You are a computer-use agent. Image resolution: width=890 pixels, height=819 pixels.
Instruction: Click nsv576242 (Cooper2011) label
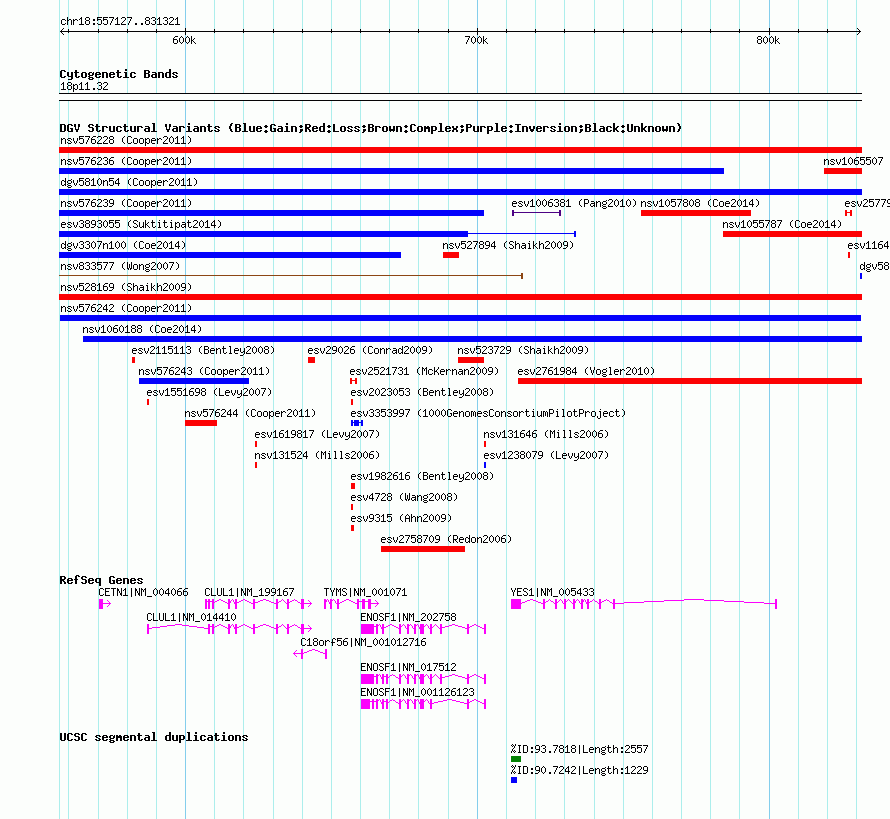point(126,308)
